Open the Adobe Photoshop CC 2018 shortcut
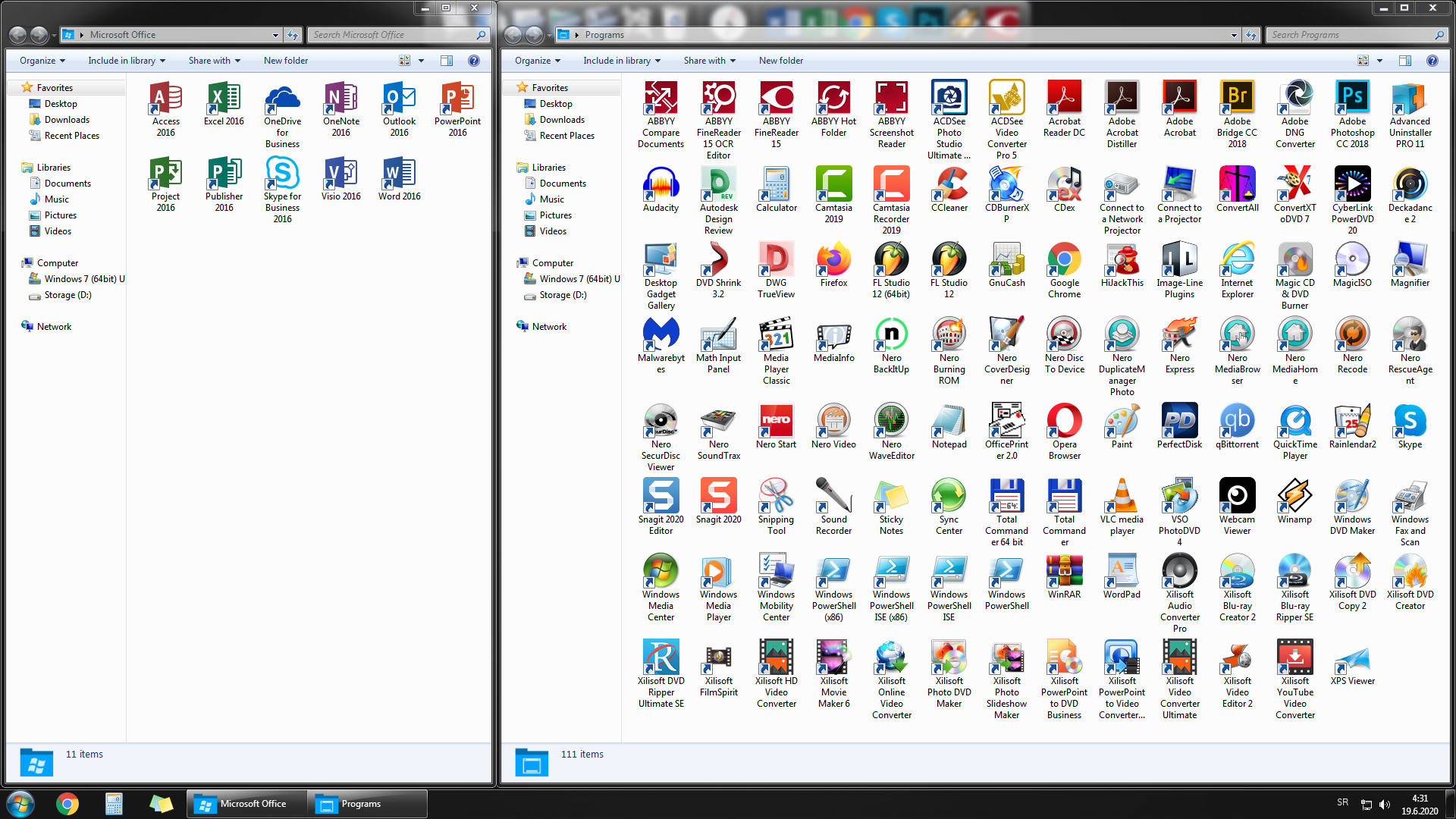 pyautogui.click(x=1352, y=114)
